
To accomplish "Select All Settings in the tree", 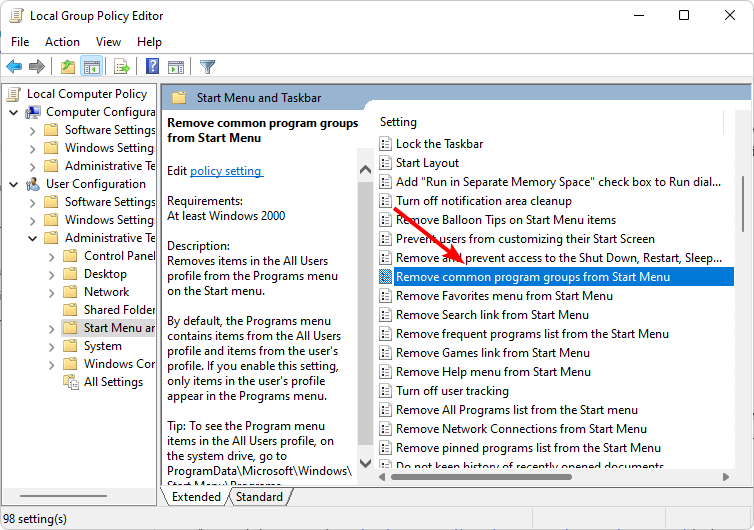I will pos(113,382).
